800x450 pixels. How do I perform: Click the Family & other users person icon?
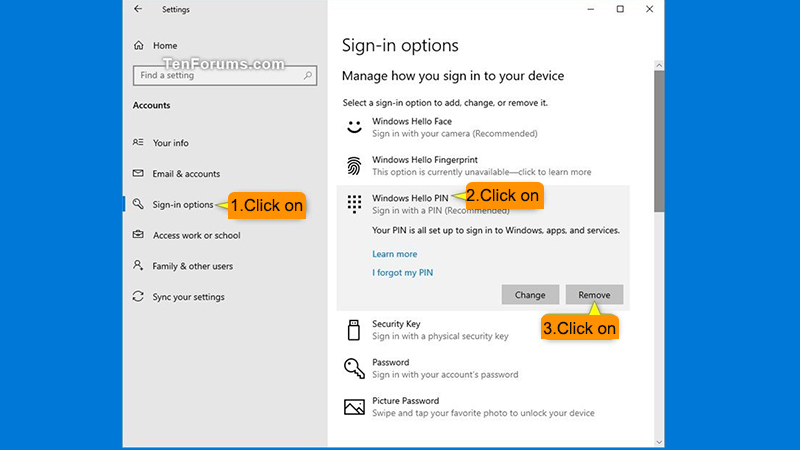[138, 265]
